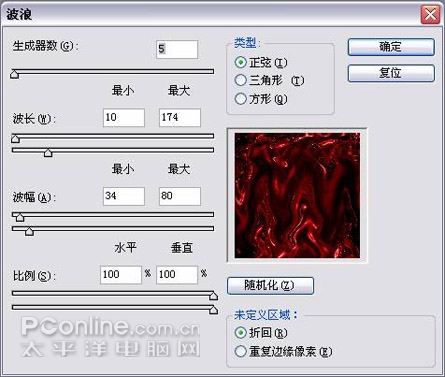Screen dimensions: 445x377
Task: Click the 比例 vertical input showing 100
Action: [x=177, y=275]
